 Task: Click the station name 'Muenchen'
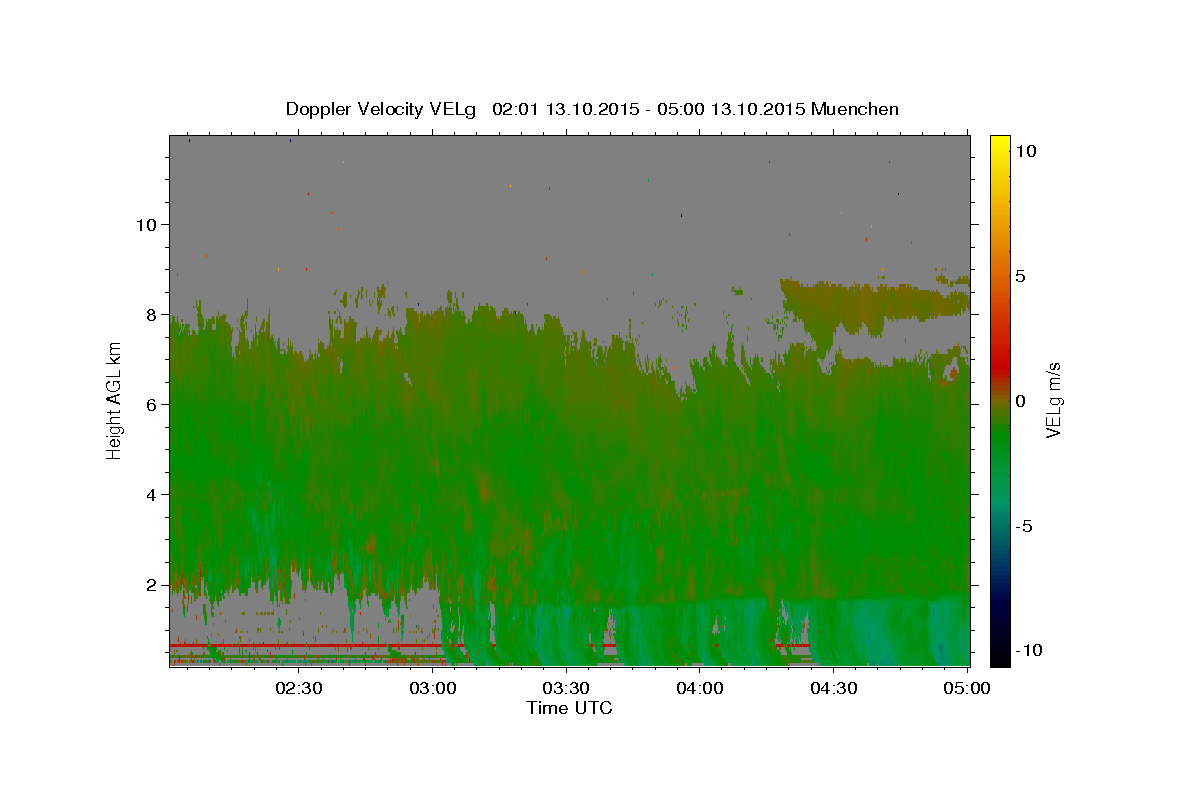click(856, 109)
